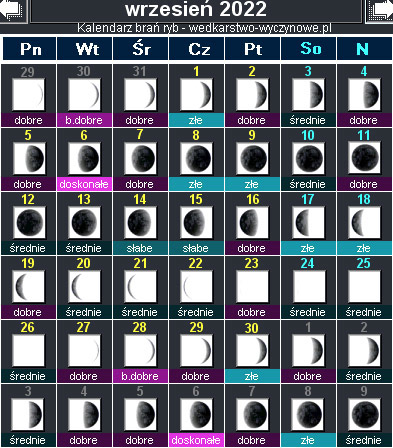Click full moon icon for September 10
393x448 pixels.
(308, 159)
